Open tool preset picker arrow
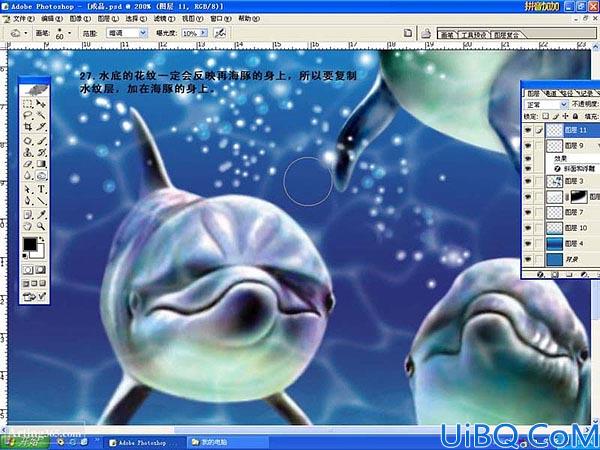The height and width of the screenshot is (450, 600). [x=25, y=33]
